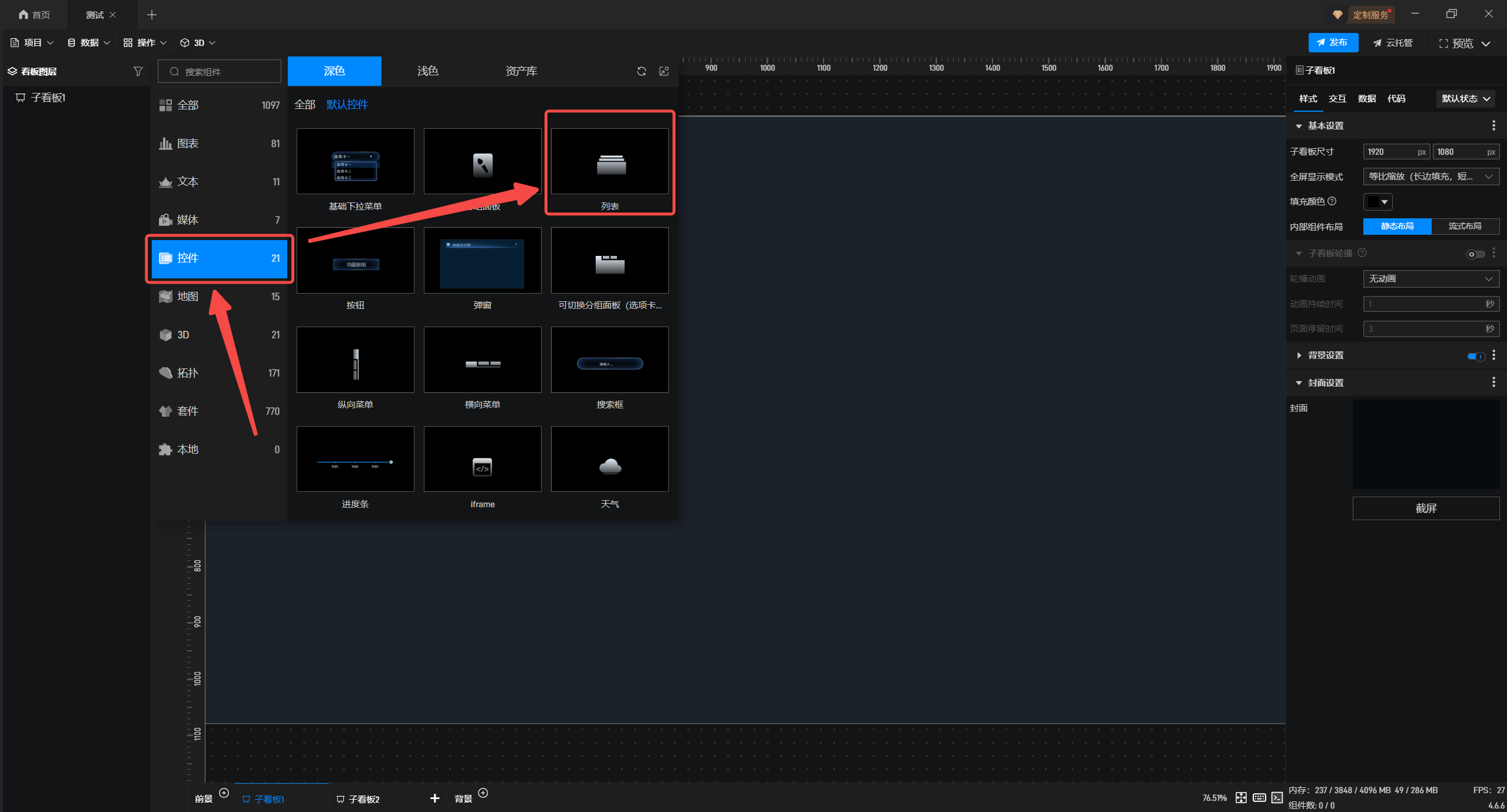Click the help icon next to 填充颜色
The width and height of the screenshot is (1507, 812).
[1332, 201]
